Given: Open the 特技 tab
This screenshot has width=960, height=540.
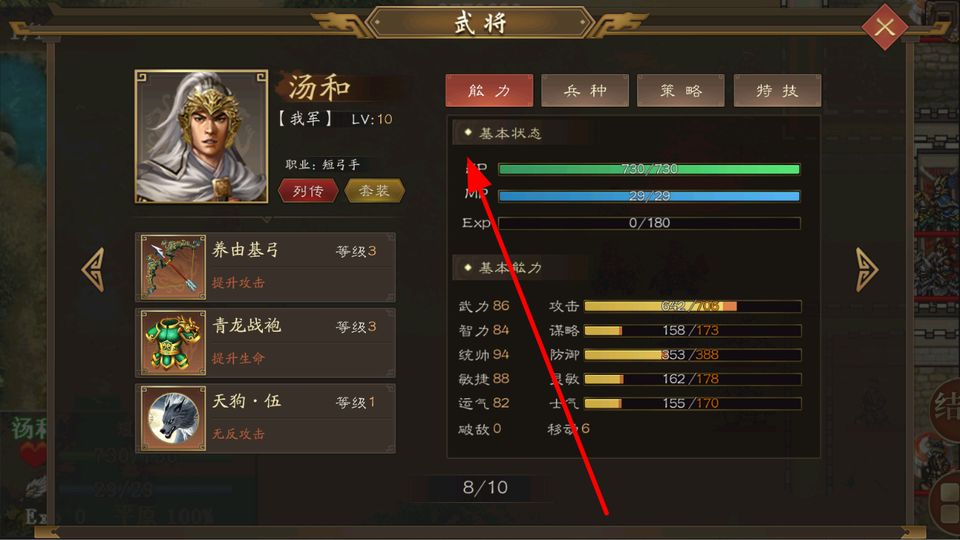Looking at the screenshot, I should click(777, 91).
